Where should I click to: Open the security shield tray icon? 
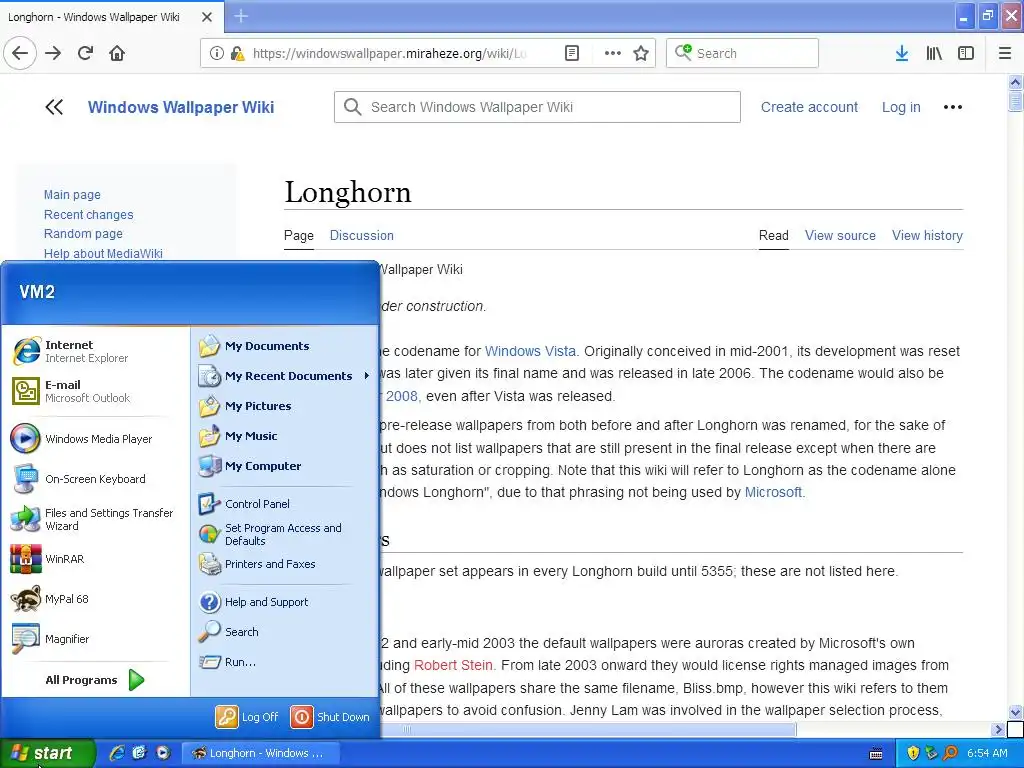click(913, 753)
